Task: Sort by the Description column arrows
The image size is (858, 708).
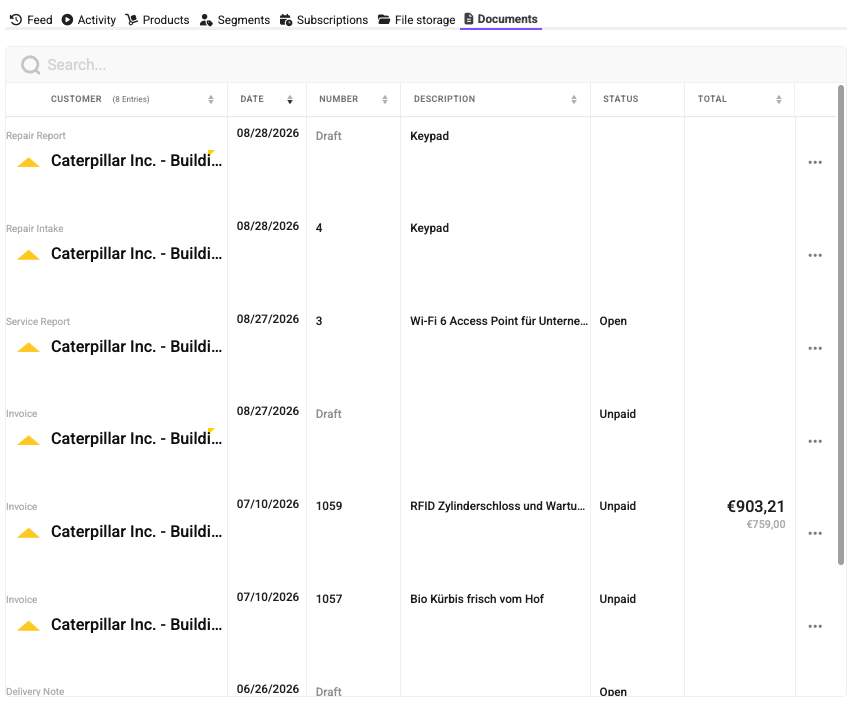Action: click(x=573, y=100)
